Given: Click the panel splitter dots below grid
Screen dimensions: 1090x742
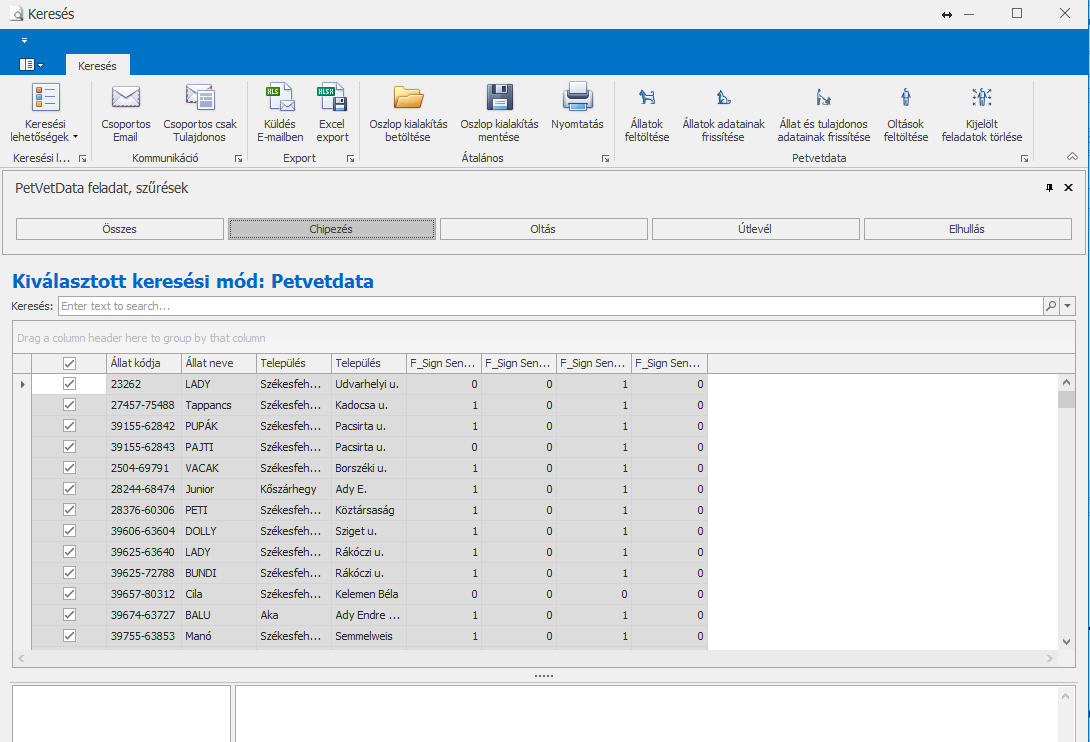Looking at the screenshot, I should coord(544,675).
